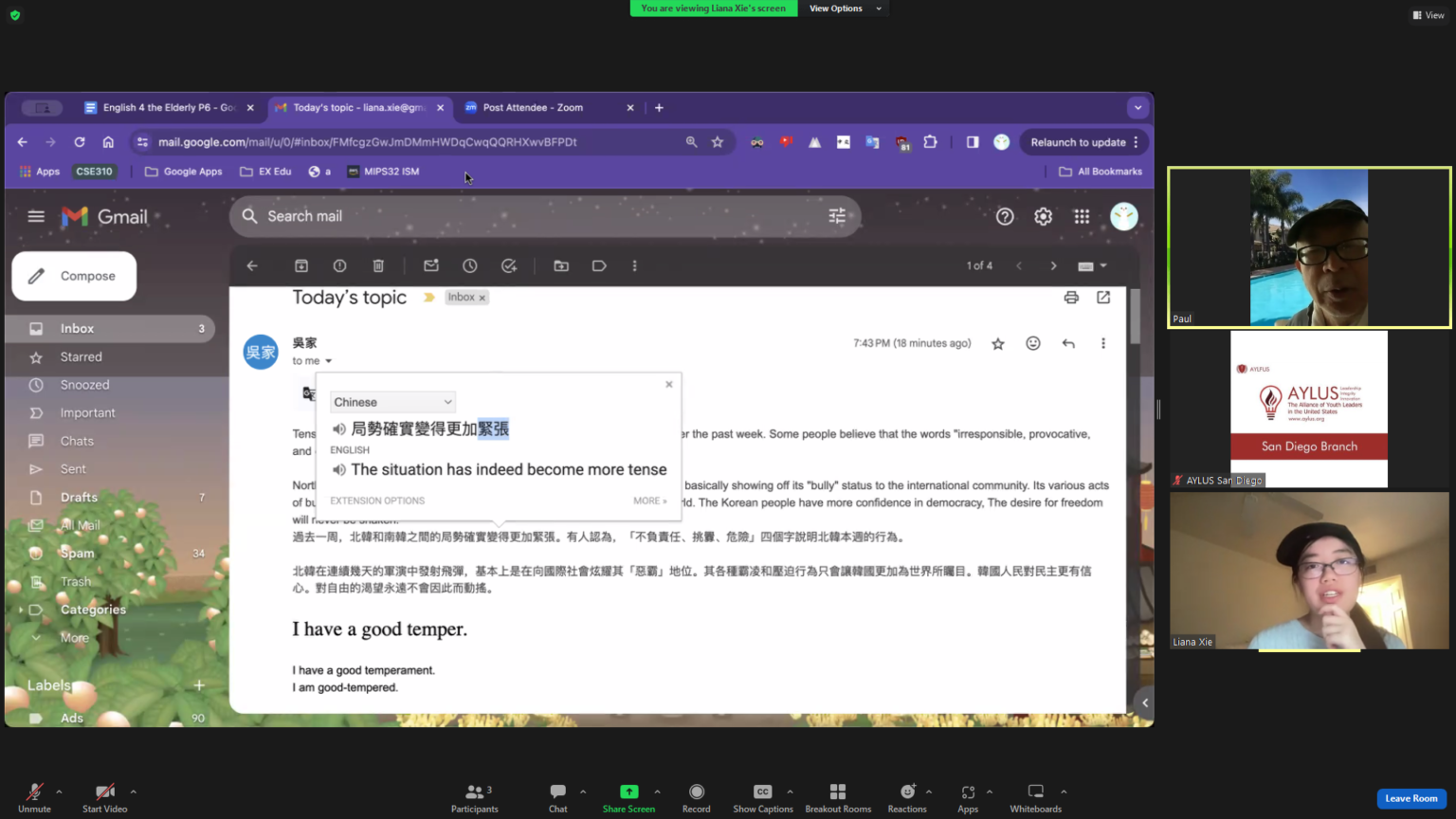The image size is (1456, 819).
Task: Print the email
Action: (x=1071, y=298)
